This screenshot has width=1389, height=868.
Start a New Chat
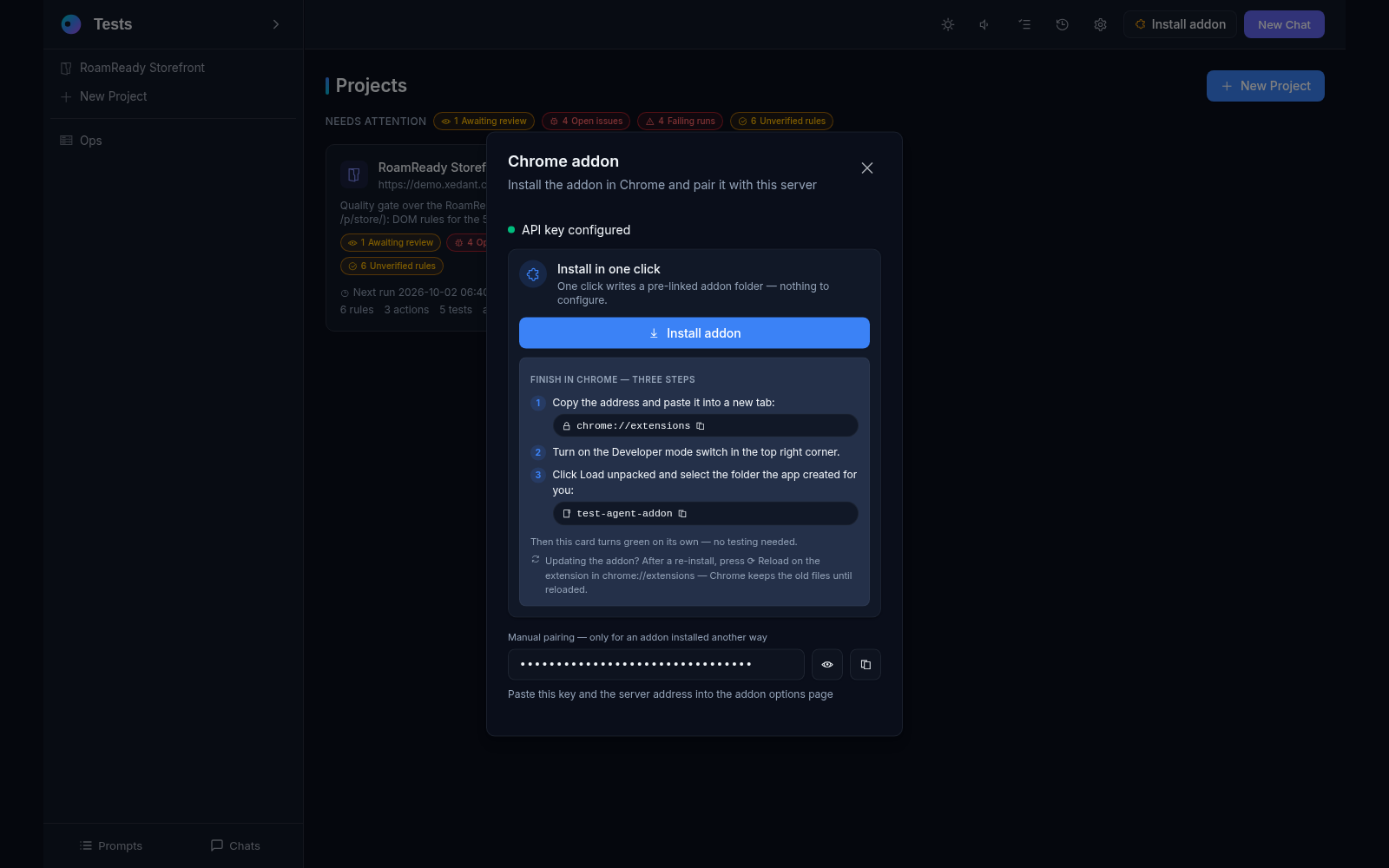tap(1284, 24)
